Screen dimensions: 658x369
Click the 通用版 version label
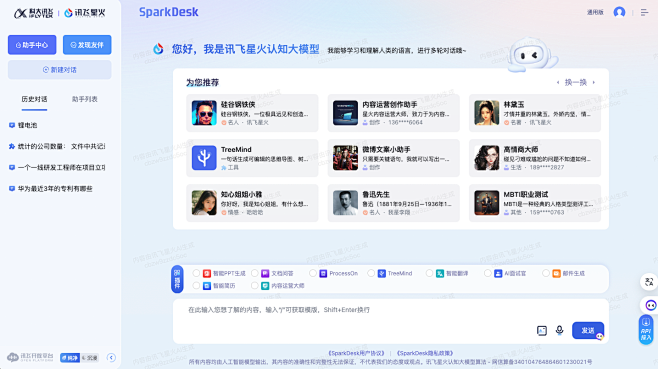point(595,12)
